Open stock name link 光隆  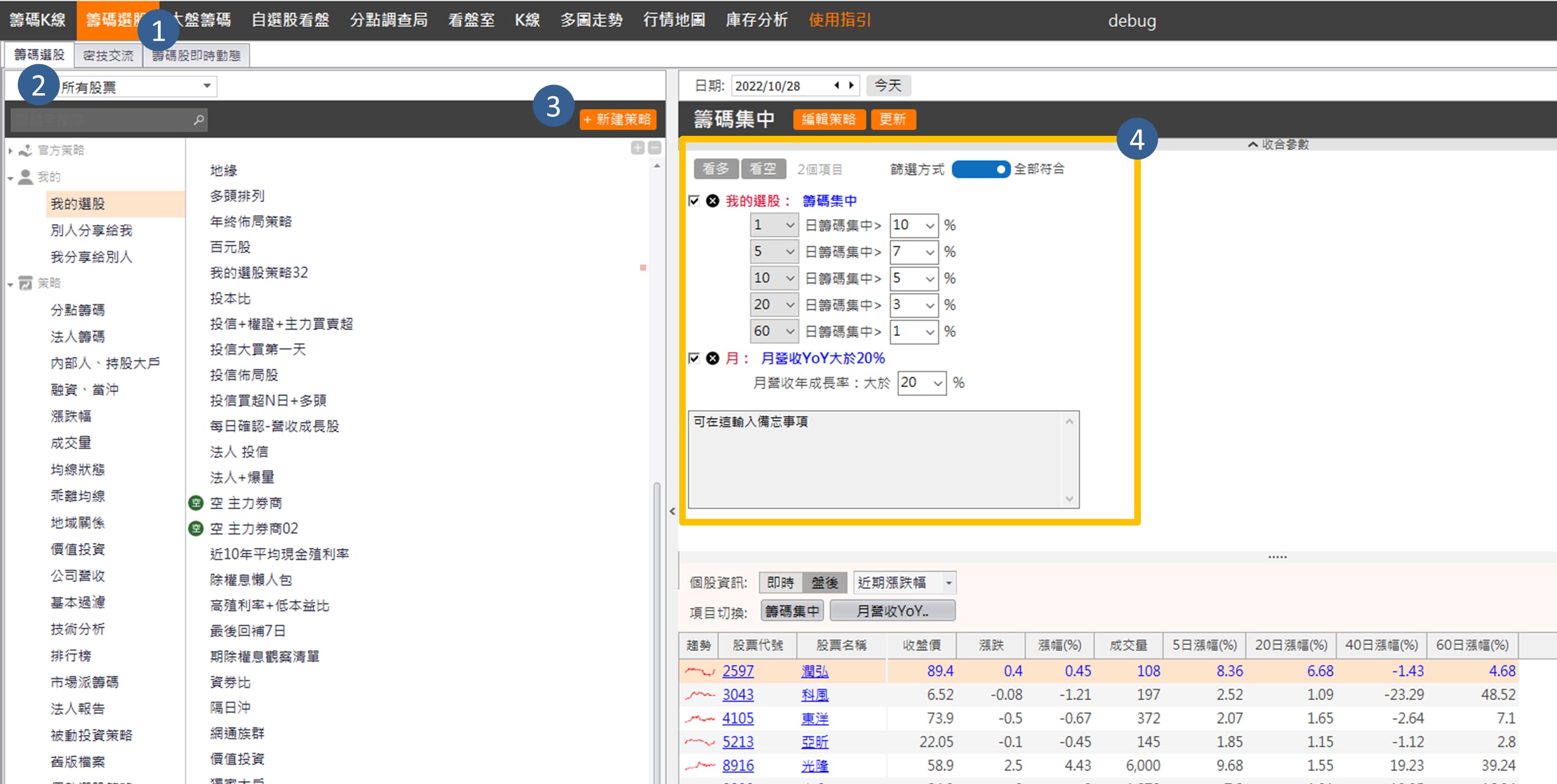814,765
